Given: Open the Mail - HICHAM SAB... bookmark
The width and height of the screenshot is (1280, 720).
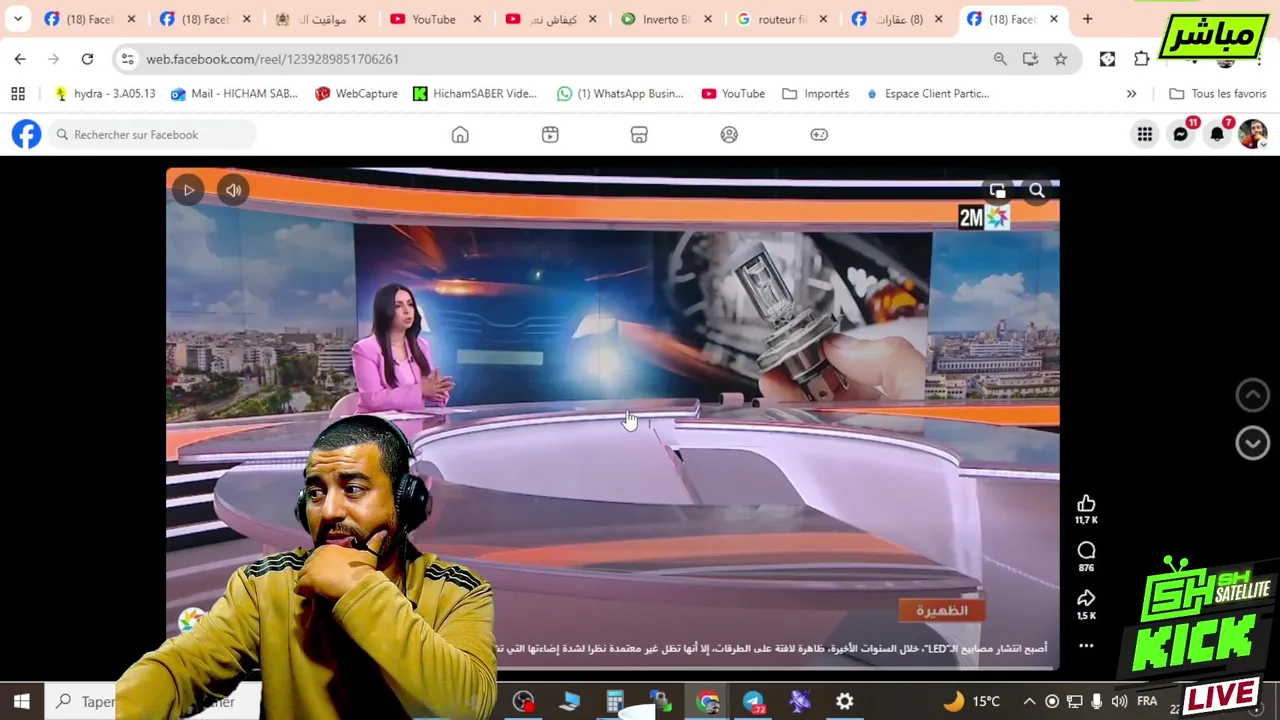Looking at the screenshot, I should tap(234, 93).
